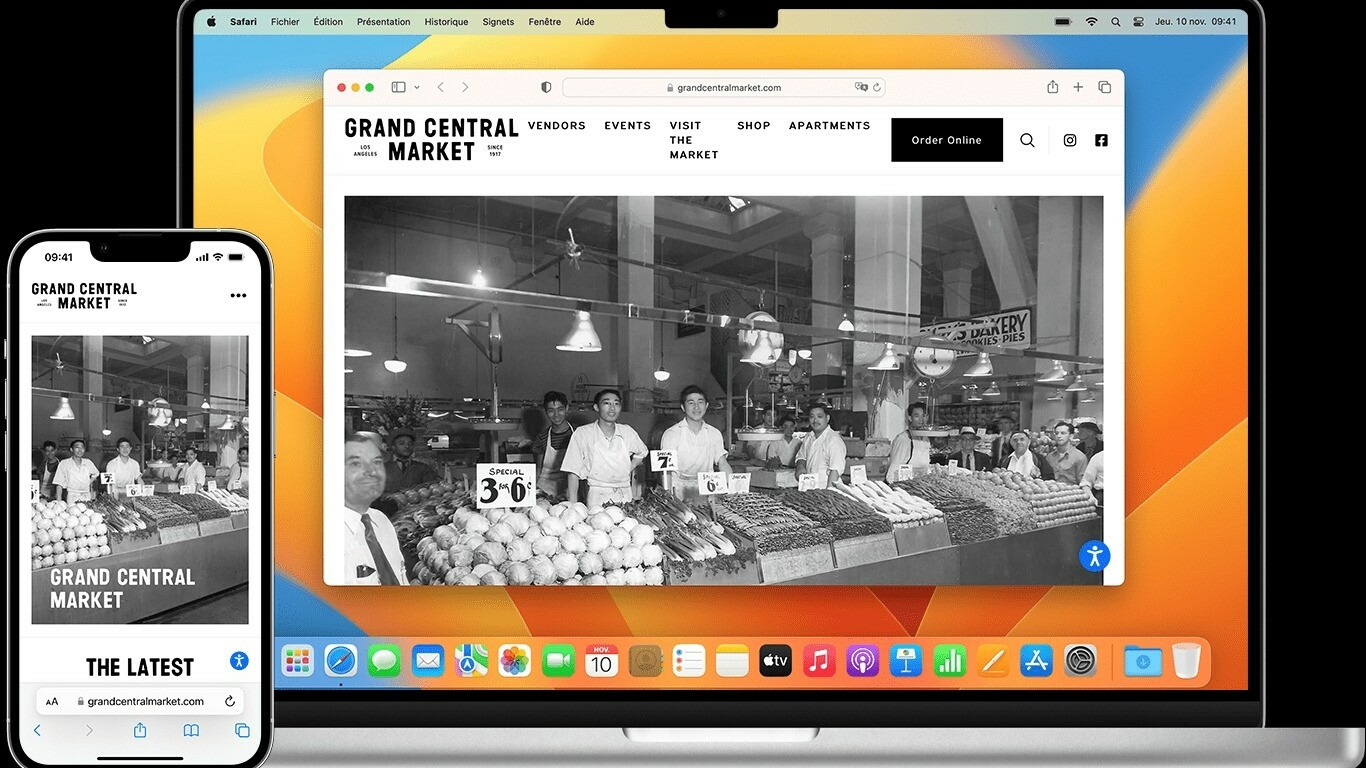
Task: Click the Grand Central Market logo on desktop
Action: (431, 140)
